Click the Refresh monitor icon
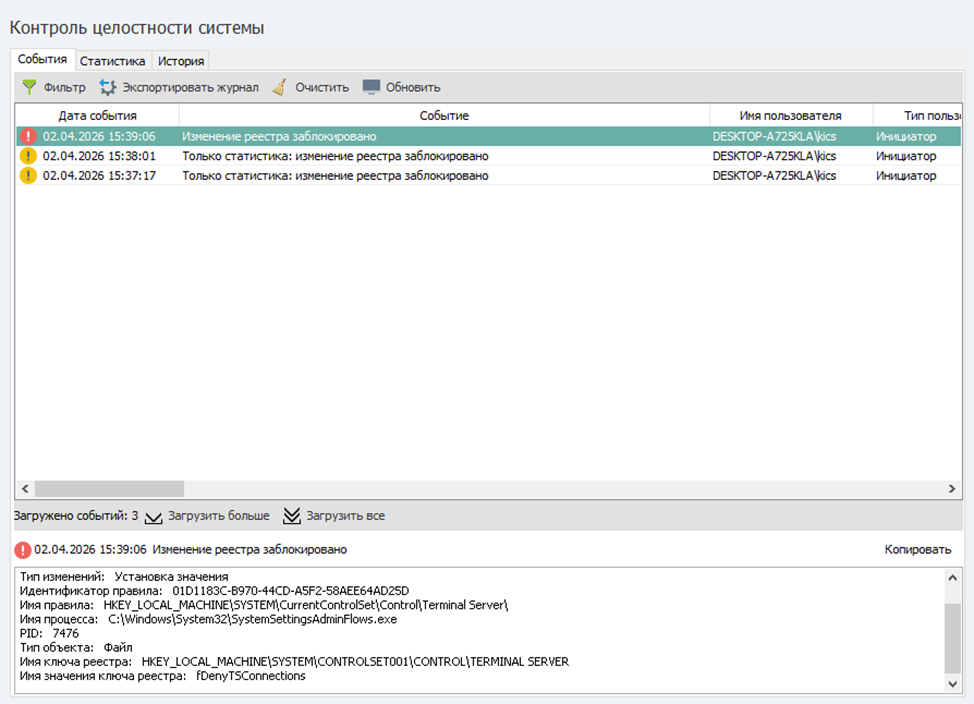This screenshot has height=704, width=974. [x=372, y=88]
